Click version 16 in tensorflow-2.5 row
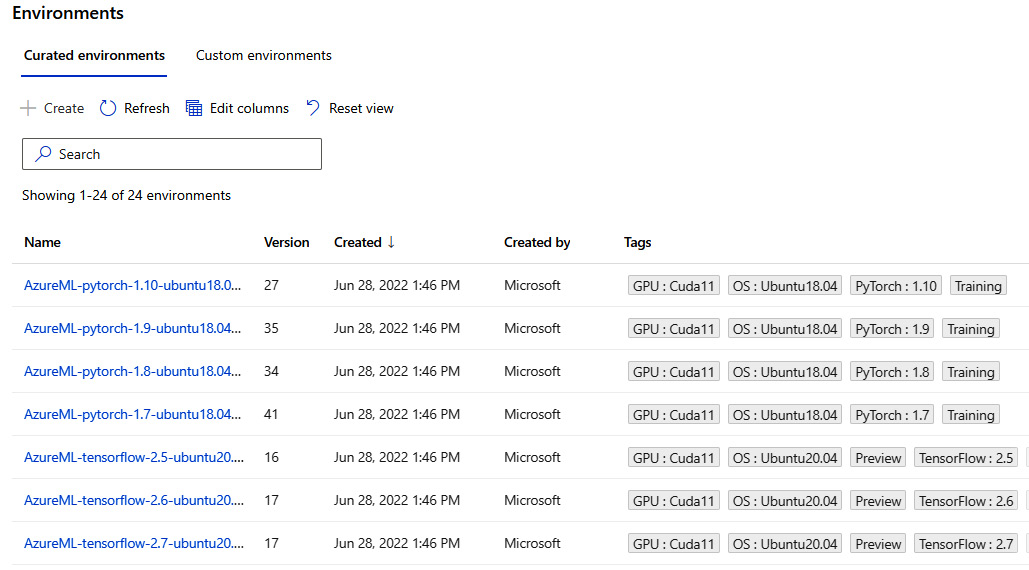Screen dimensions: 1029x570 [x=271, y=457]
